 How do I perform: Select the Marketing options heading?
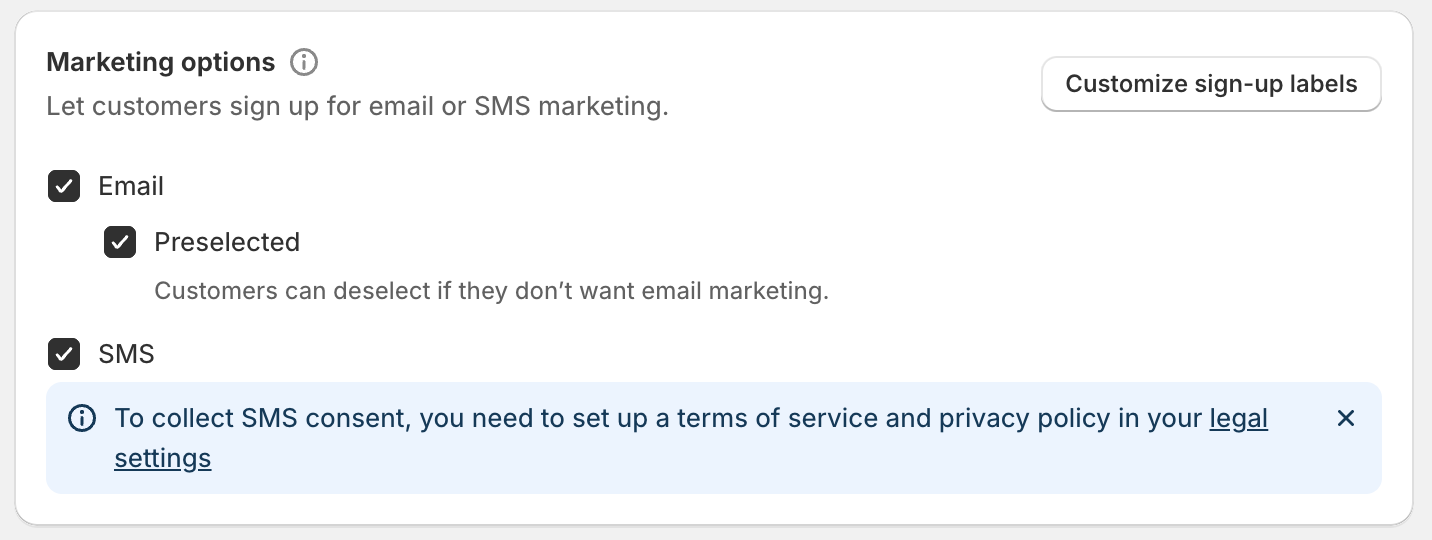pos(161,63)
